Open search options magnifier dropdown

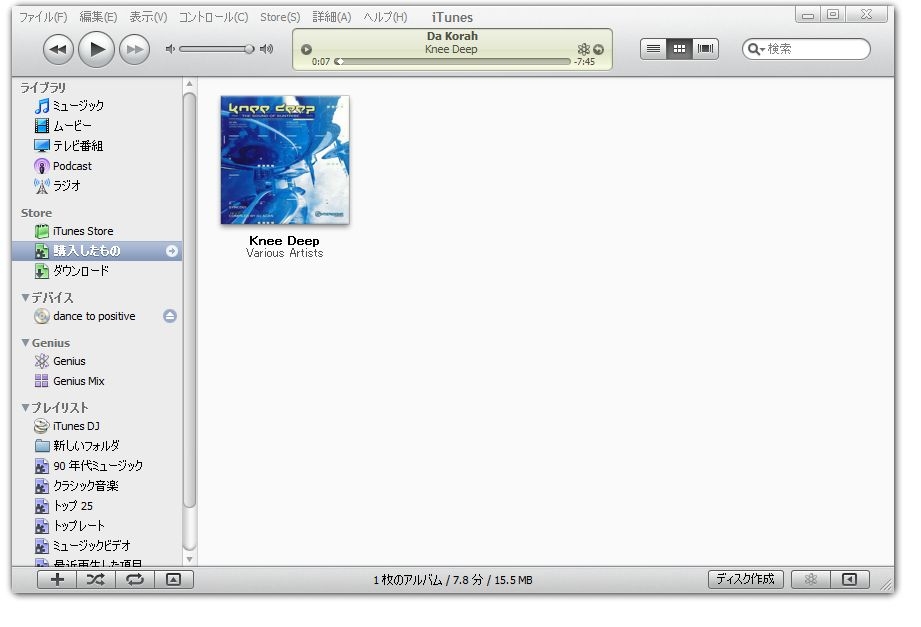(755, 49)
